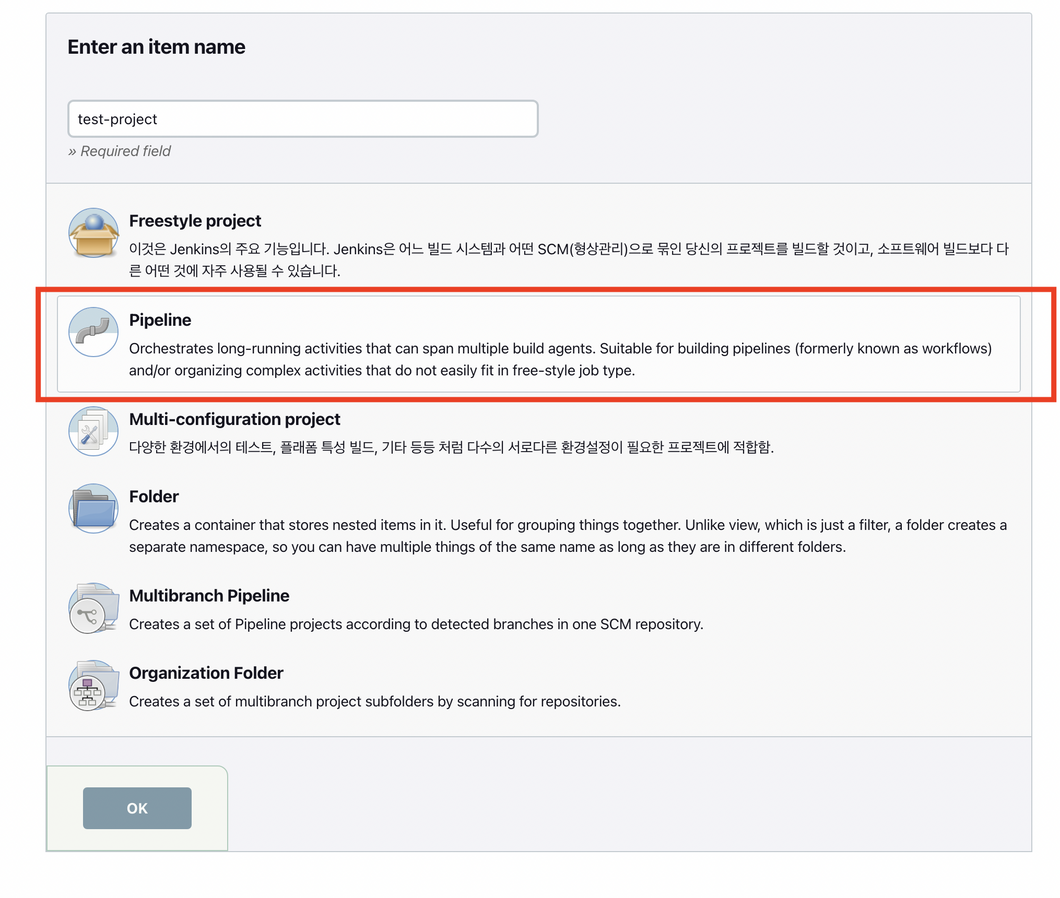Select the Freestyle project title
Screen dimensions: 1060x898
(x=195, y=221)
